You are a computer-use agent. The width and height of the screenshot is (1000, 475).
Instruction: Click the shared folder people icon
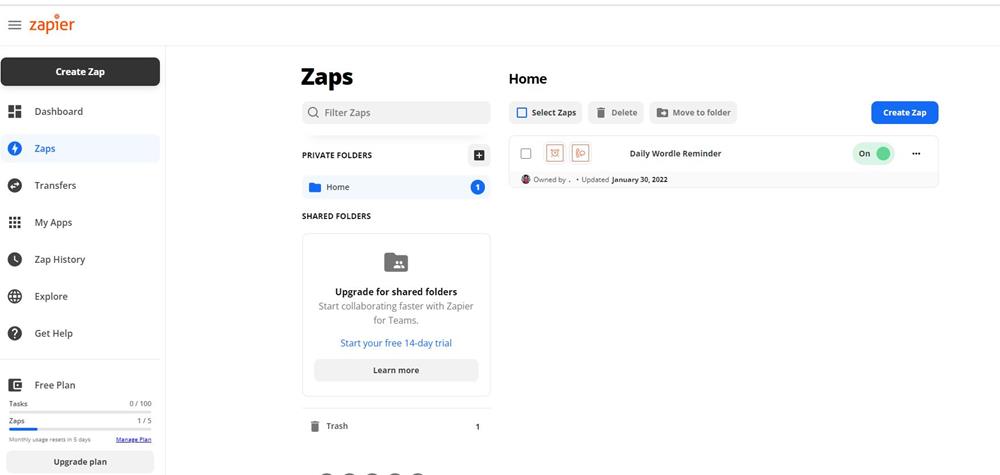[x=396, y=262]
